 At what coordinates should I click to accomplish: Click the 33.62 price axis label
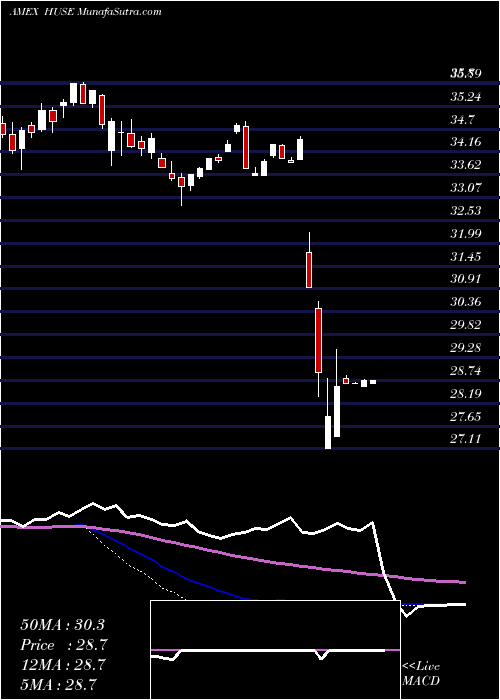click(466, 165)
